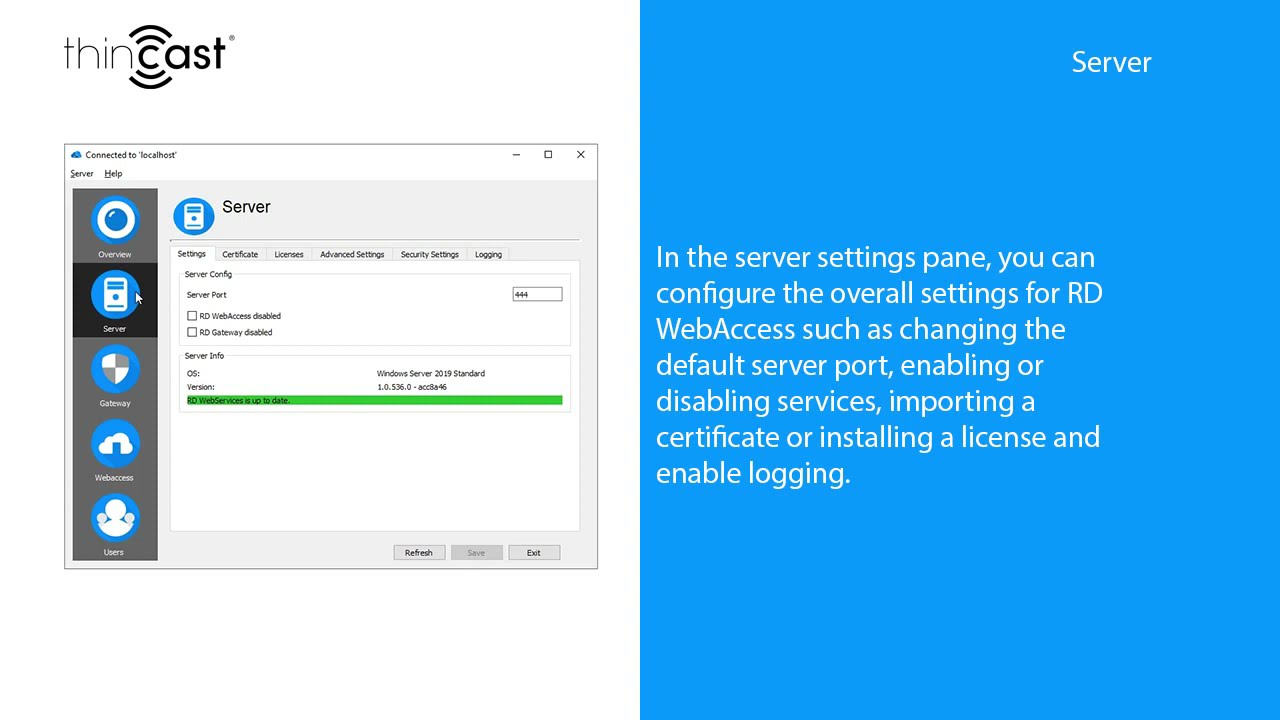
Task: Click the Connected to 'localhost' title
Action: point(131,155)
